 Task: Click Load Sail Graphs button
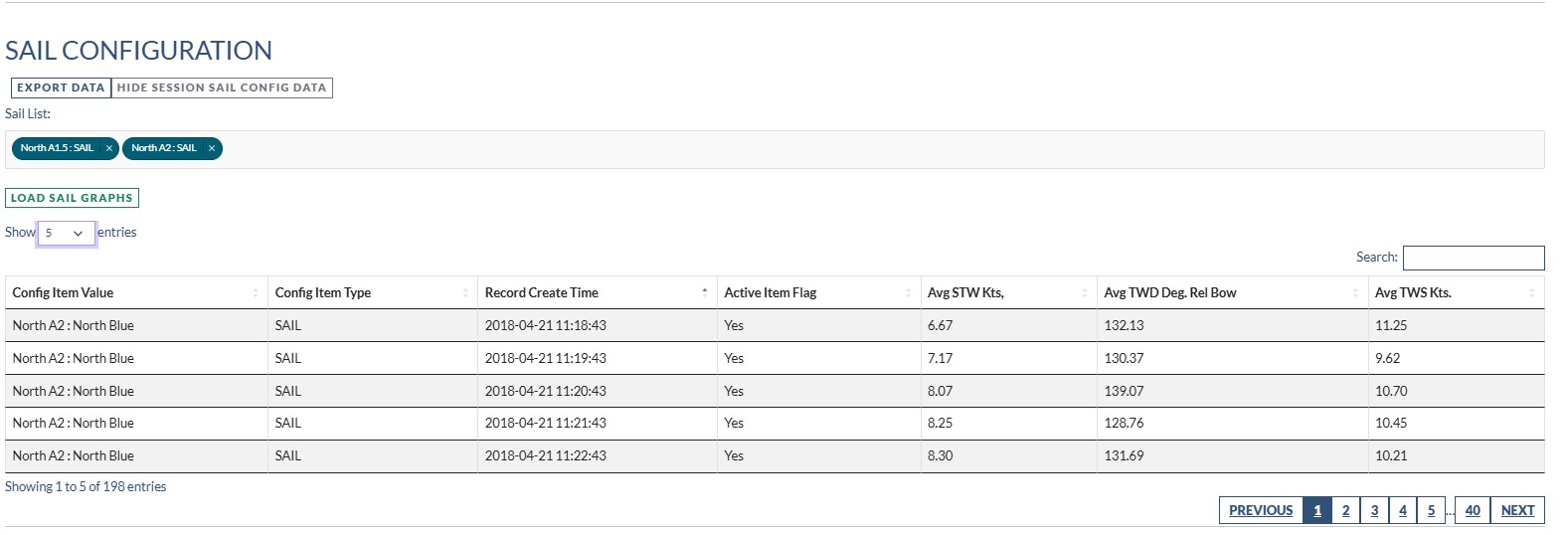72,198
